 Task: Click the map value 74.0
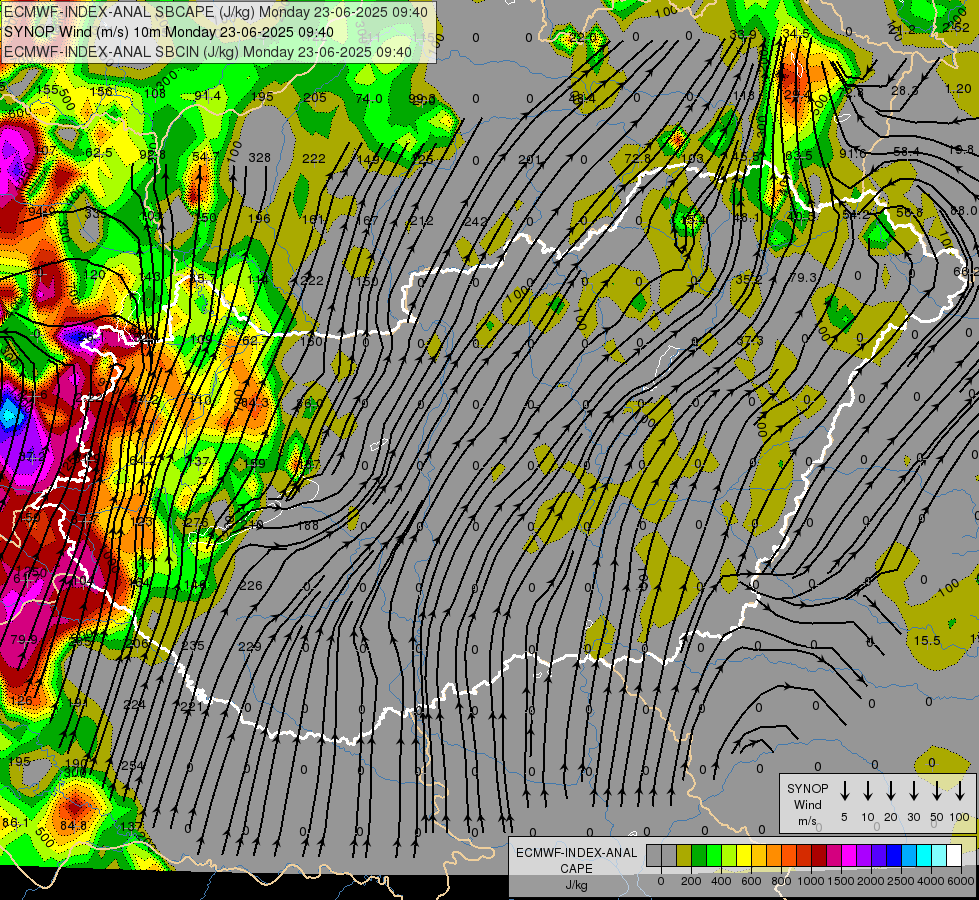[368, 99]
